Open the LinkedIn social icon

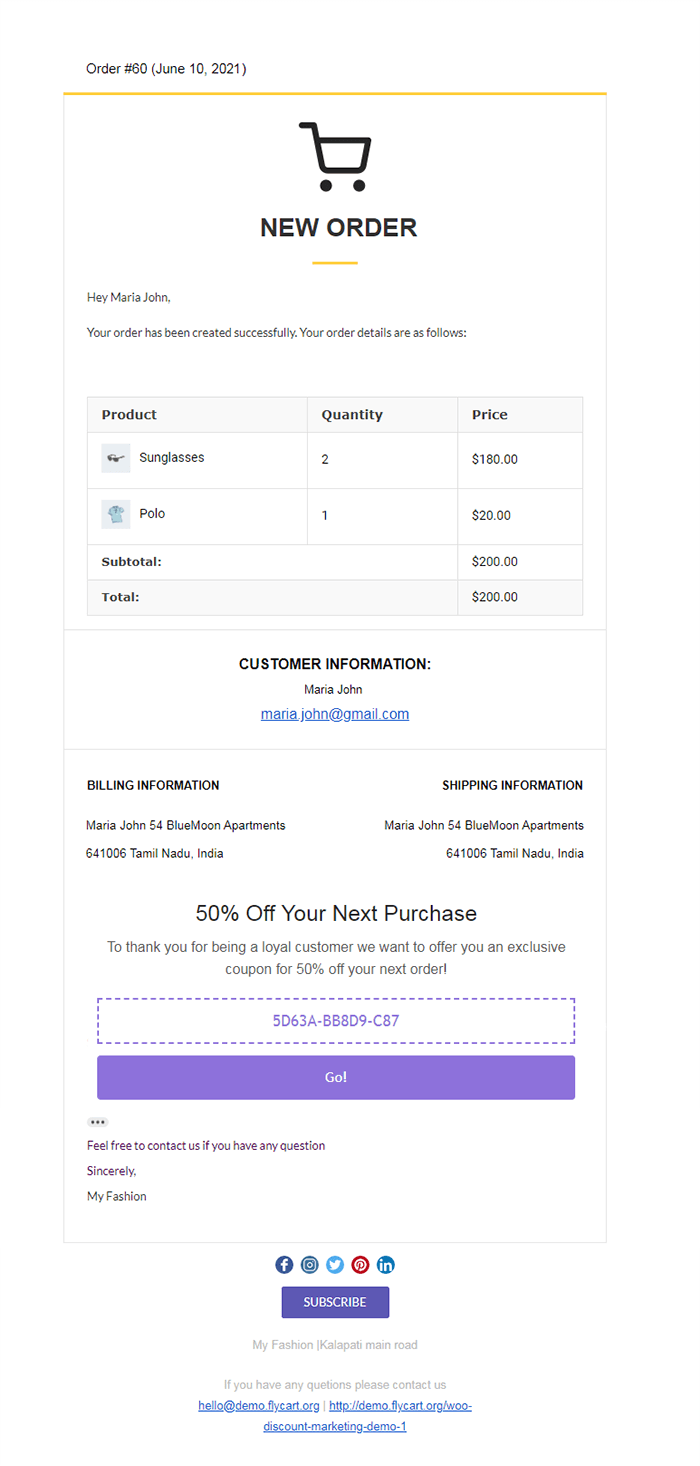[x=386, y=1265]
